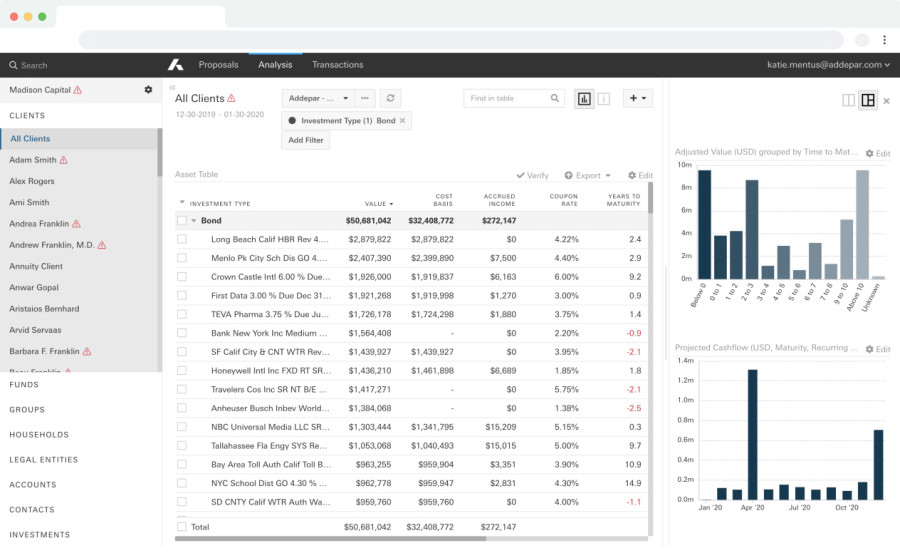Switch to split grid layout icon
The height and width of the screenshot is (553, 900).
coord(867,100)
